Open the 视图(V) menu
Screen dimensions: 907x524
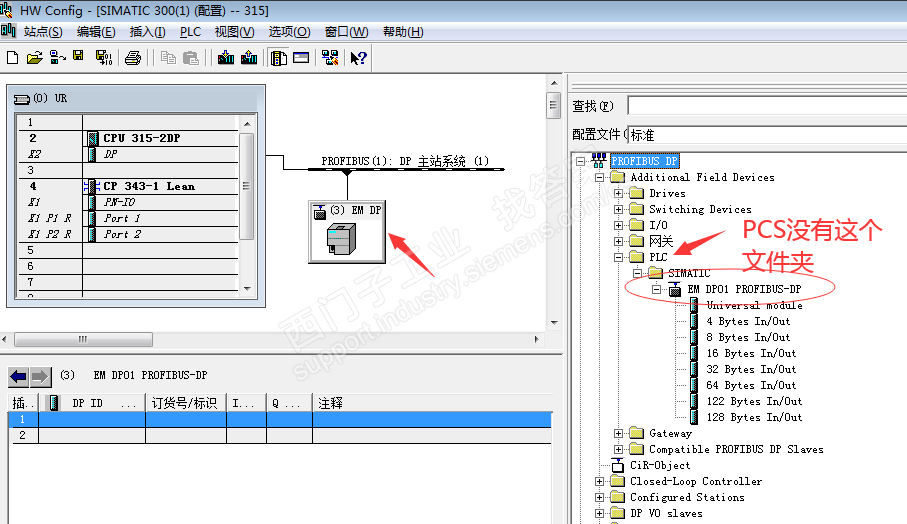coord(234,32)
